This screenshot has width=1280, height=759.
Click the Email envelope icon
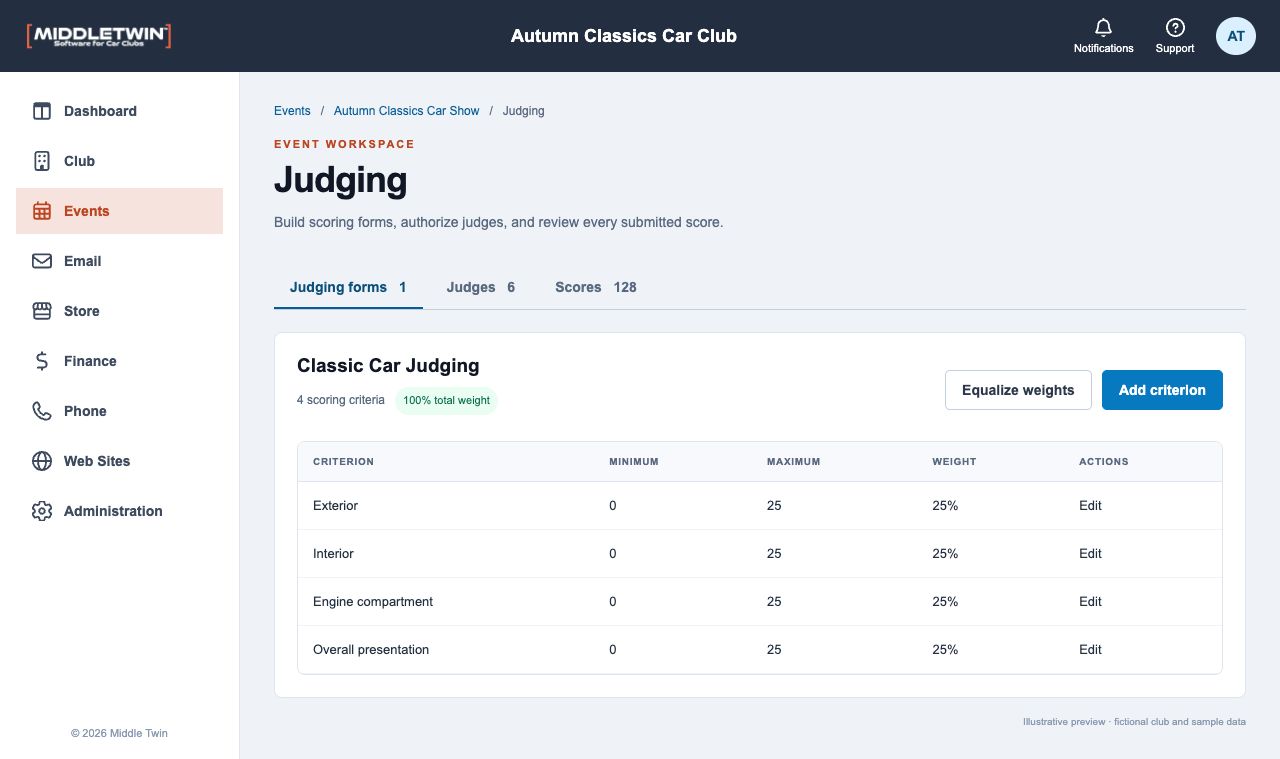(42, 261)
